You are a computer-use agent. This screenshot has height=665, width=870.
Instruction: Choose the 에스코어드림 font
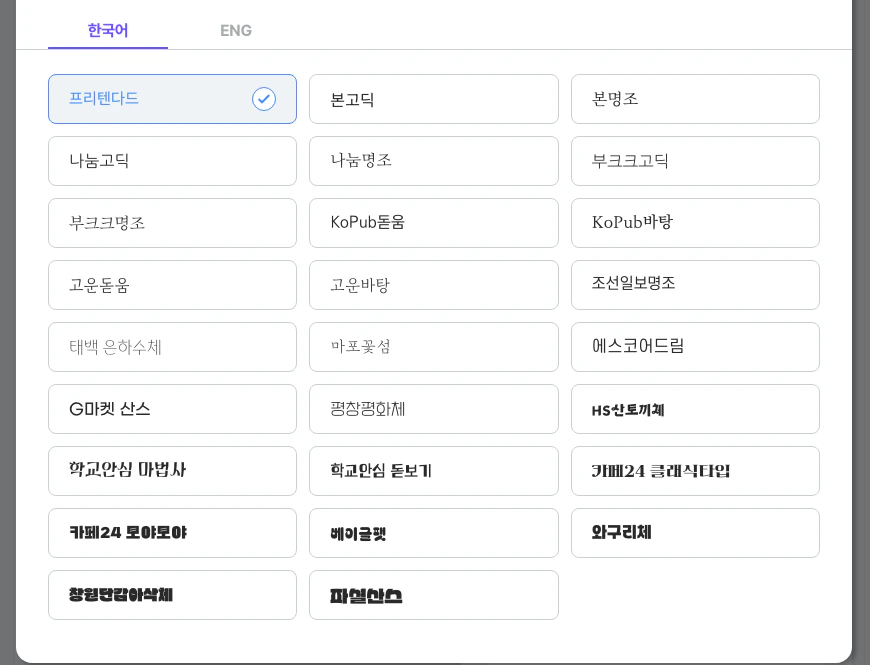pos(695,347)
